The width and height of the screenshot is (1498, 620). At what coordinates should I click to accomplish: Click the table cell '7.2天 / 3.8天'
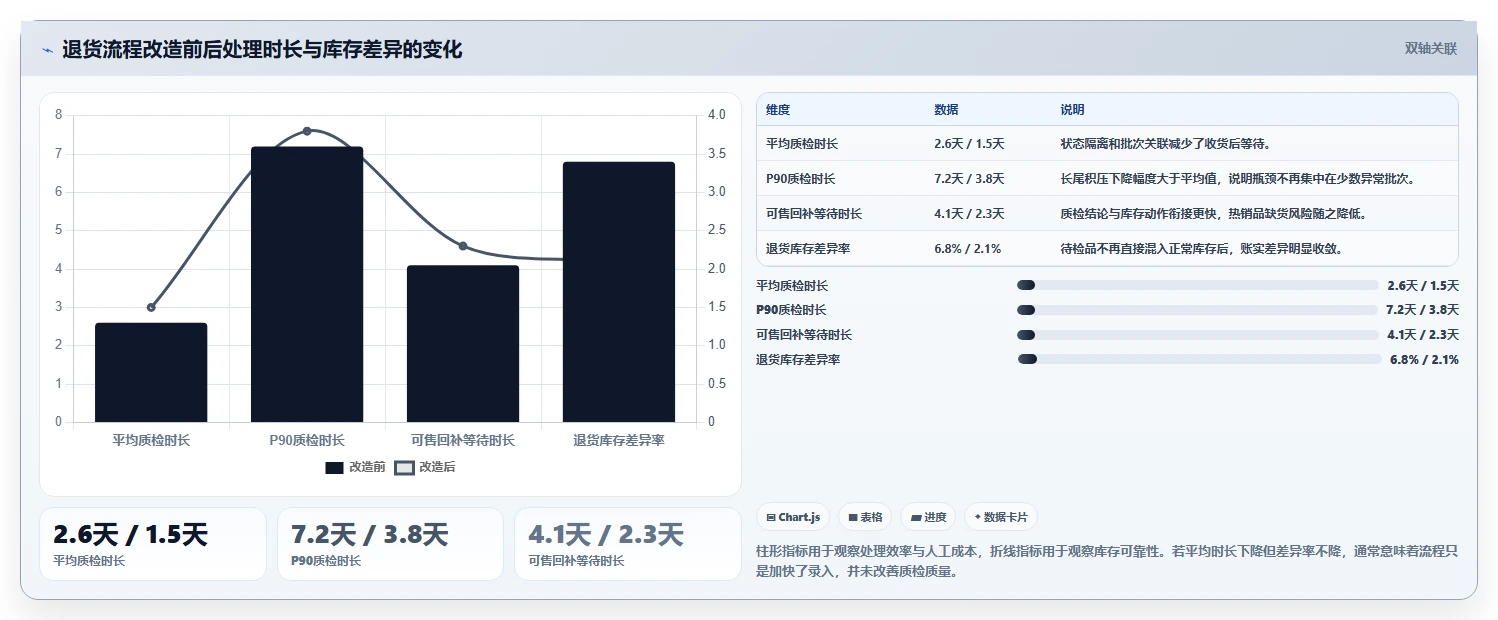pos(969,179)
